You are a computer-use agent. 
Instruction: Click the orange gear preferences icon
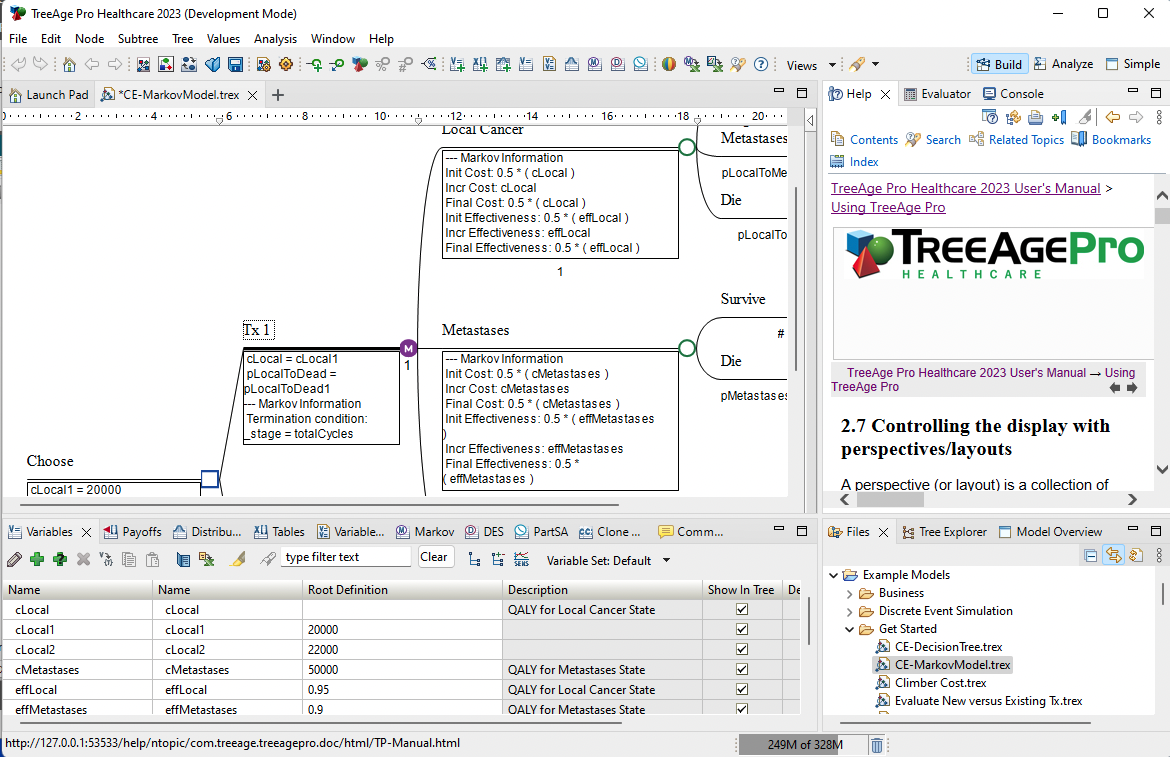[x=286, y=65]
